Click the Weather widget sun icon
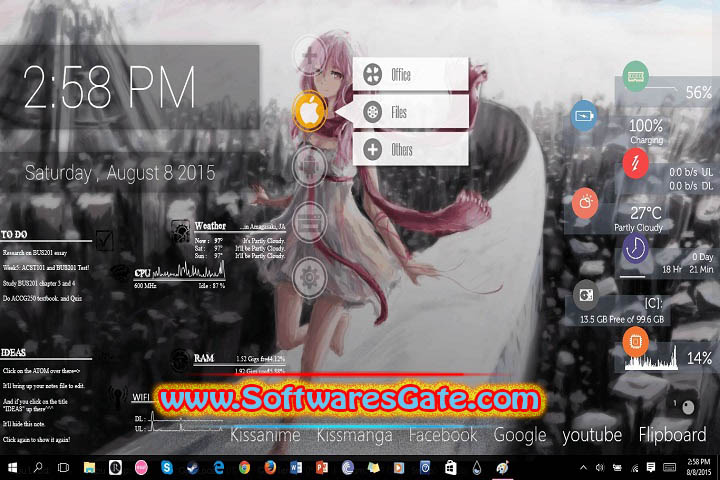Viewport: 720px width, 480px height. (180, 231)
